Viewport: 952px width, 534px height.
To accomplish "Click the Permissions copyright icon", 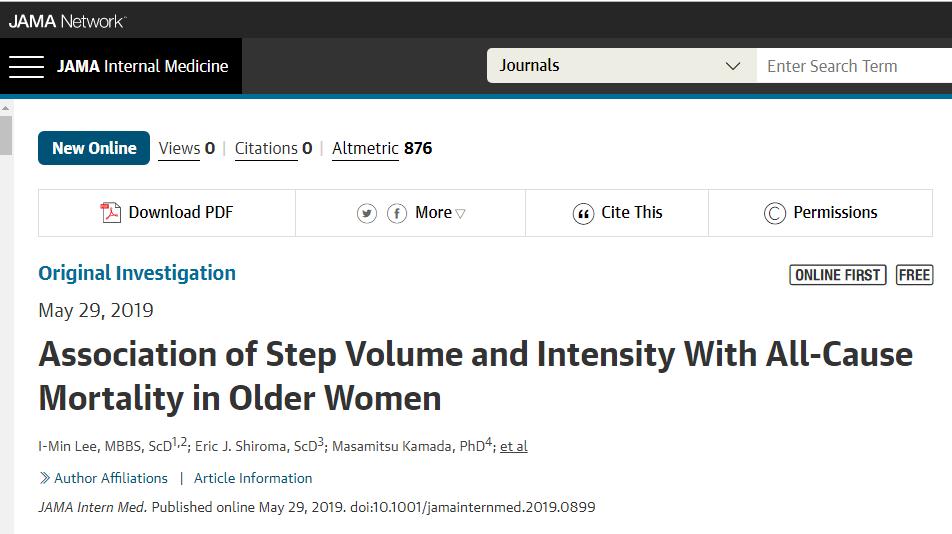I will (775, 214).
